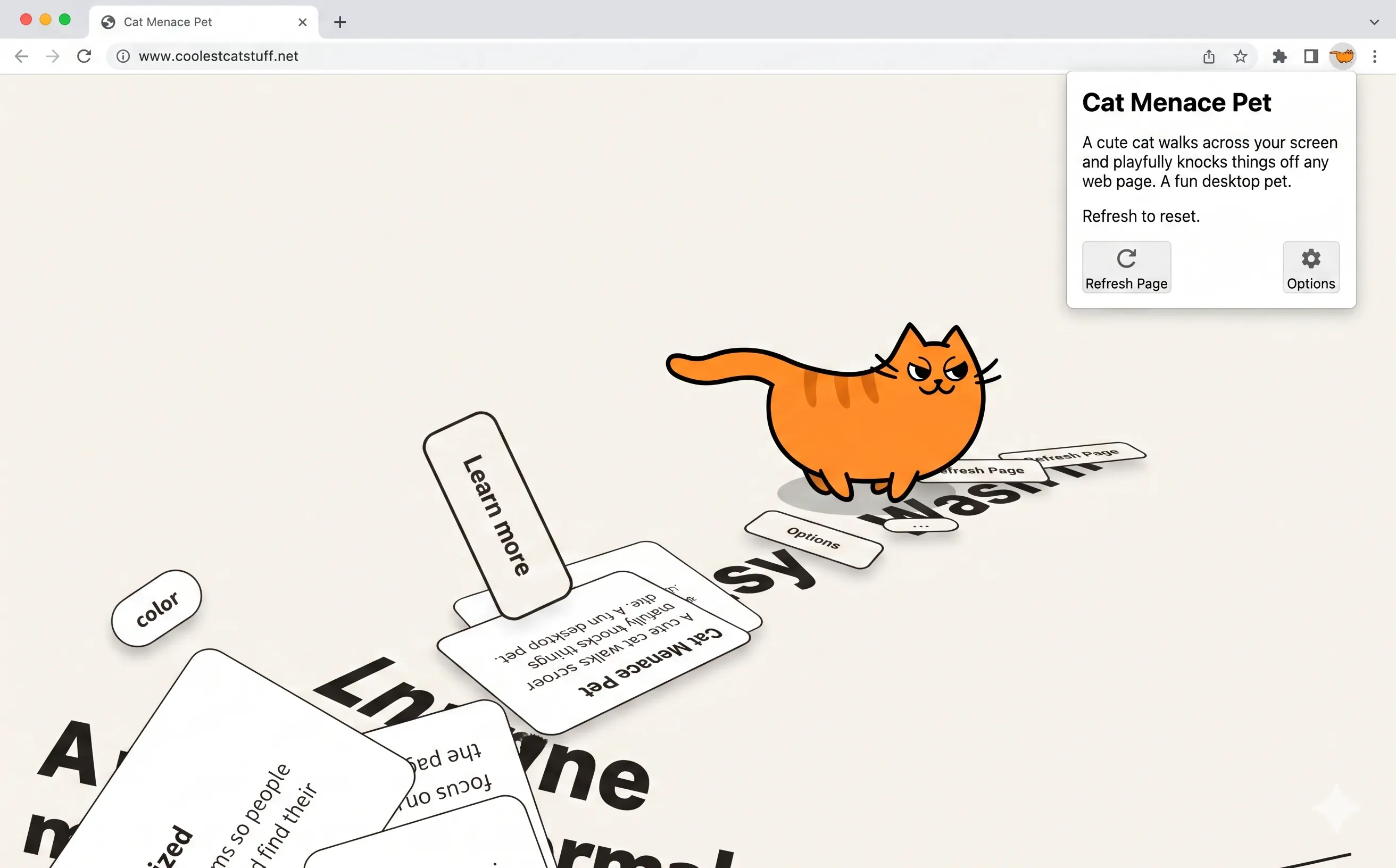Viewport: 1396px width, 868px height.
Task: Click the Cat Menace Pet extension icon
Action: [x=1342, y=56]
